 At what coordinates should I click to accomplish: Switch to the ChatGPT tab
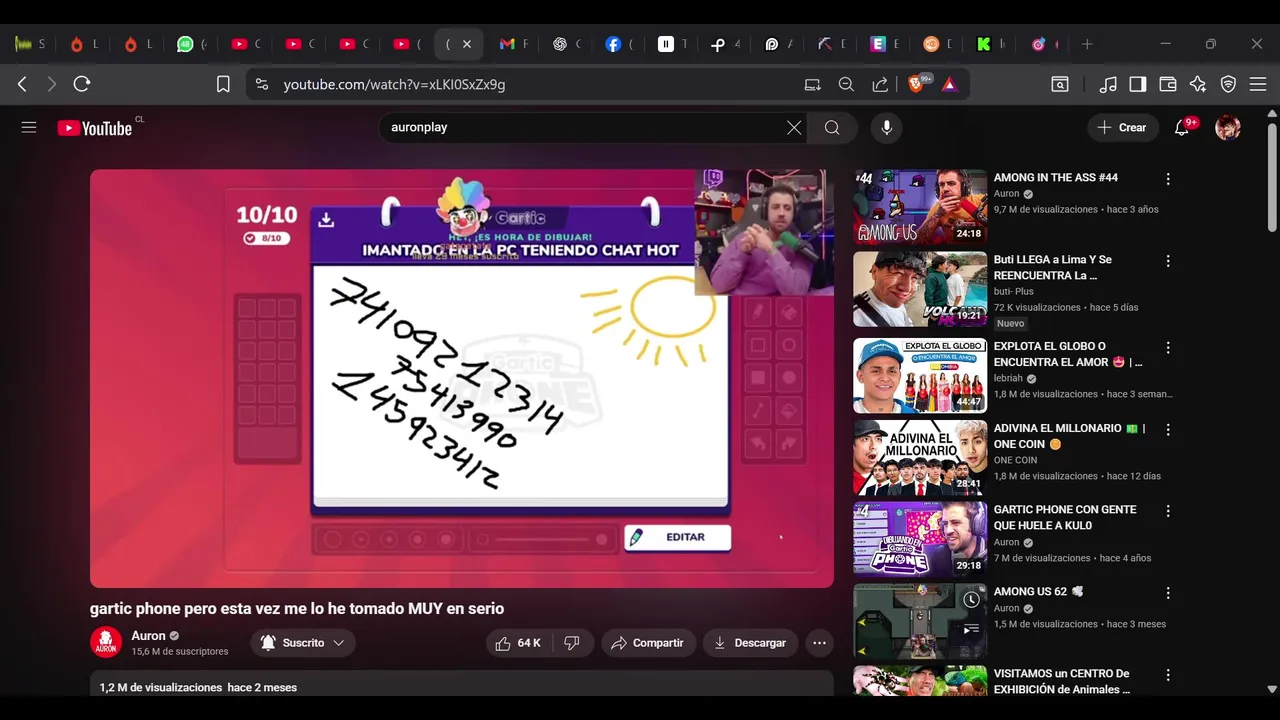tap(567, 44)
